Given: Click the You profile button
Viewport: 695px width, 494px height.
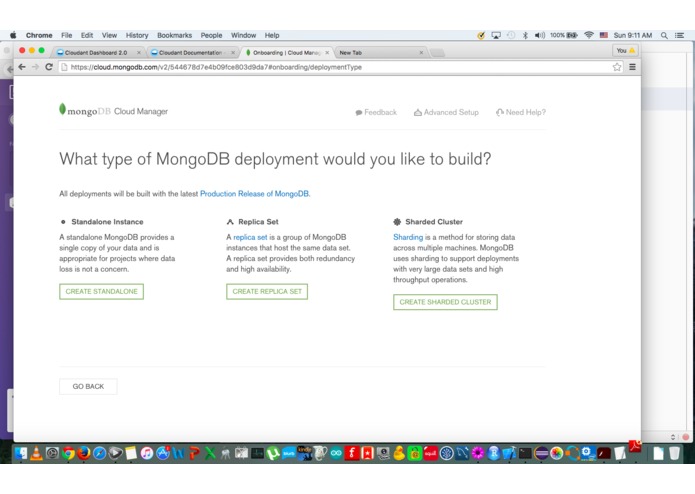Looking at the screenshot, I should click(625, 51).
